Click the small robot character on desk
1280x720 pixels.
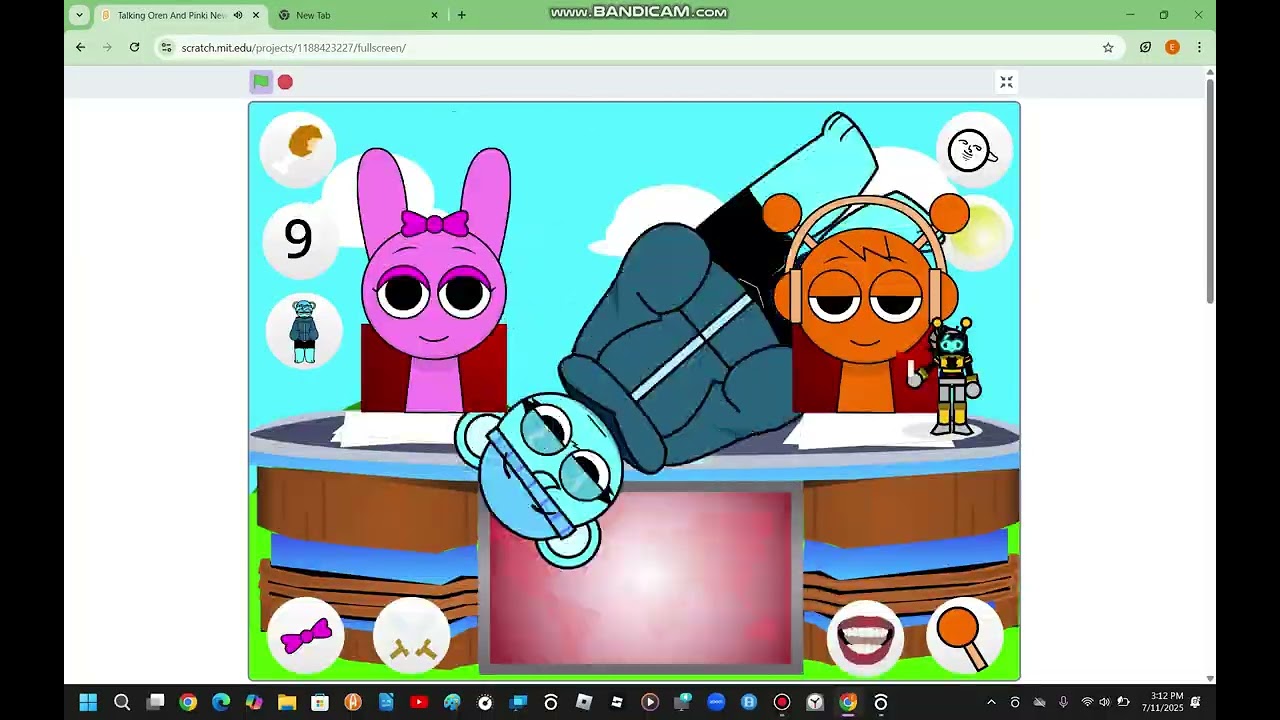pos(952,376)
